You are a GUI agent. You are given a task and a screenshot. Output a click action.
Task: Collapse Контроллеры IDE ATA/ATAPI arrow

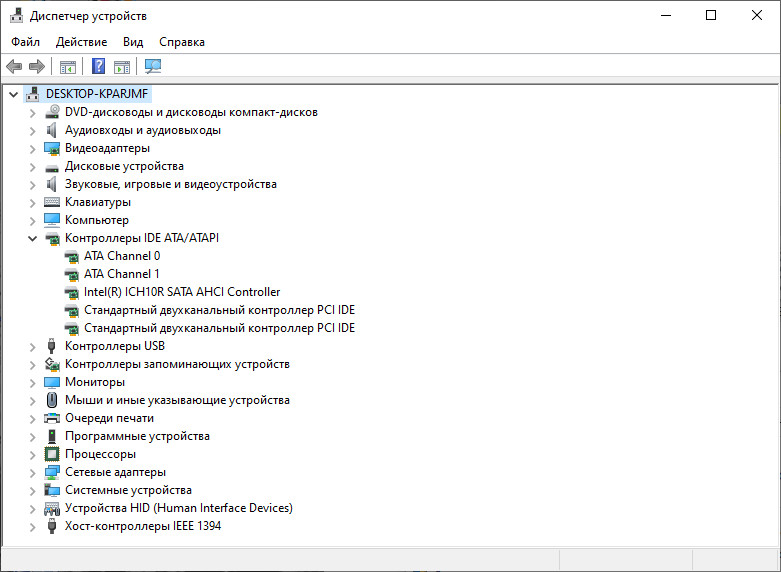[x=32, y=239]
